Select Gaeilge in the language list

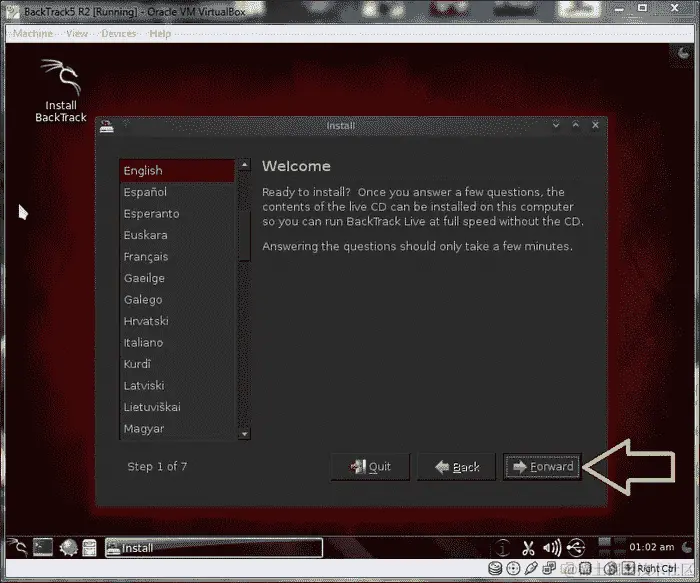click(x=177, y=278)
